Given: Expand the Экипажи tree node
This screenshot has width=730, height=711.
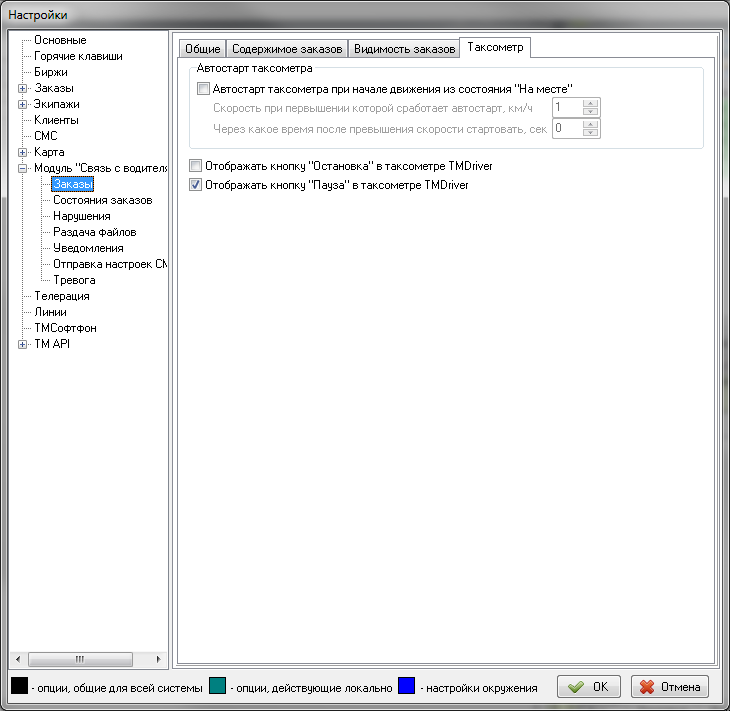Looking at the screenshot, I should (x=23, y=104).
